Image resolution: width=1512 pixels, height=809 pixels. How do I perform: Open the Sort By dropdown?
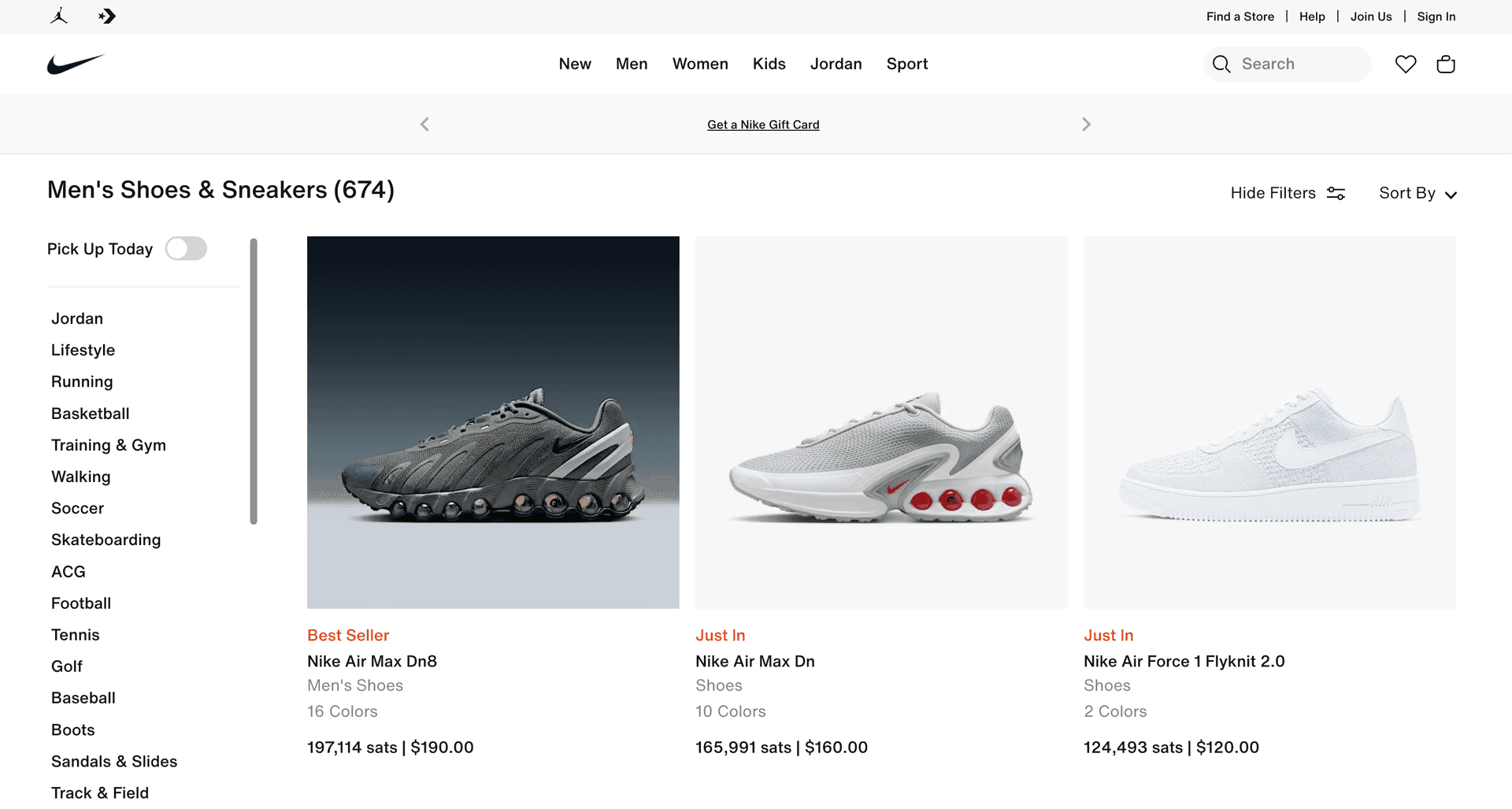coord(1417,192)
